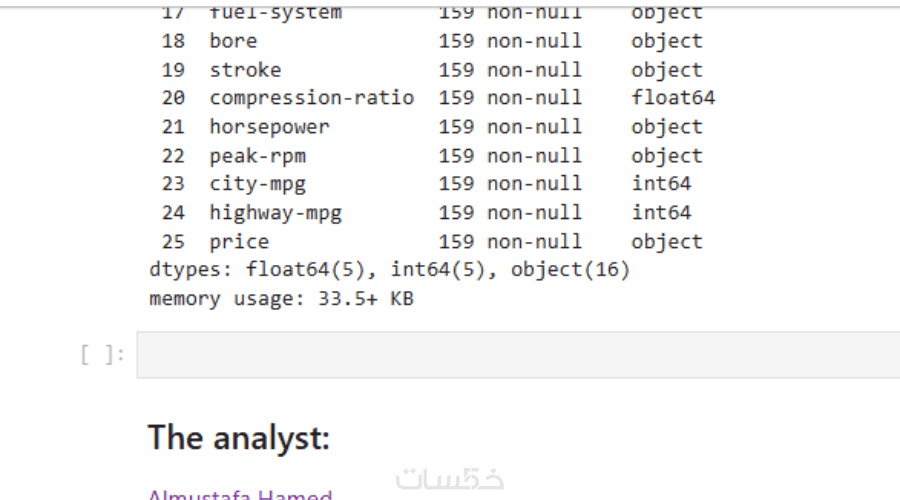900x500 pixels.
Task: Click the 'bore' column name
Action: click(x=233, y=41)
